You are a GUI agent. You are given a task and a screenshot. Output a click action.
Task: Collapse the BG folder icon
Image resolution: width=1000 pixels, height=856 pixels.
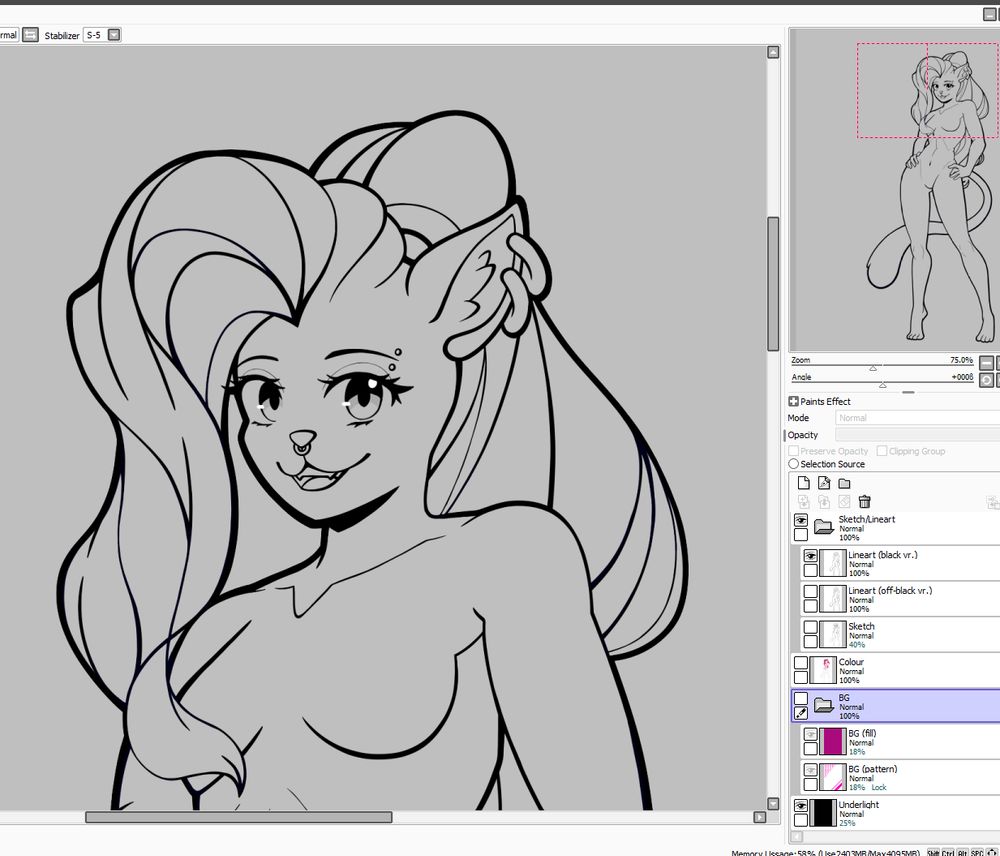point(824,705)
